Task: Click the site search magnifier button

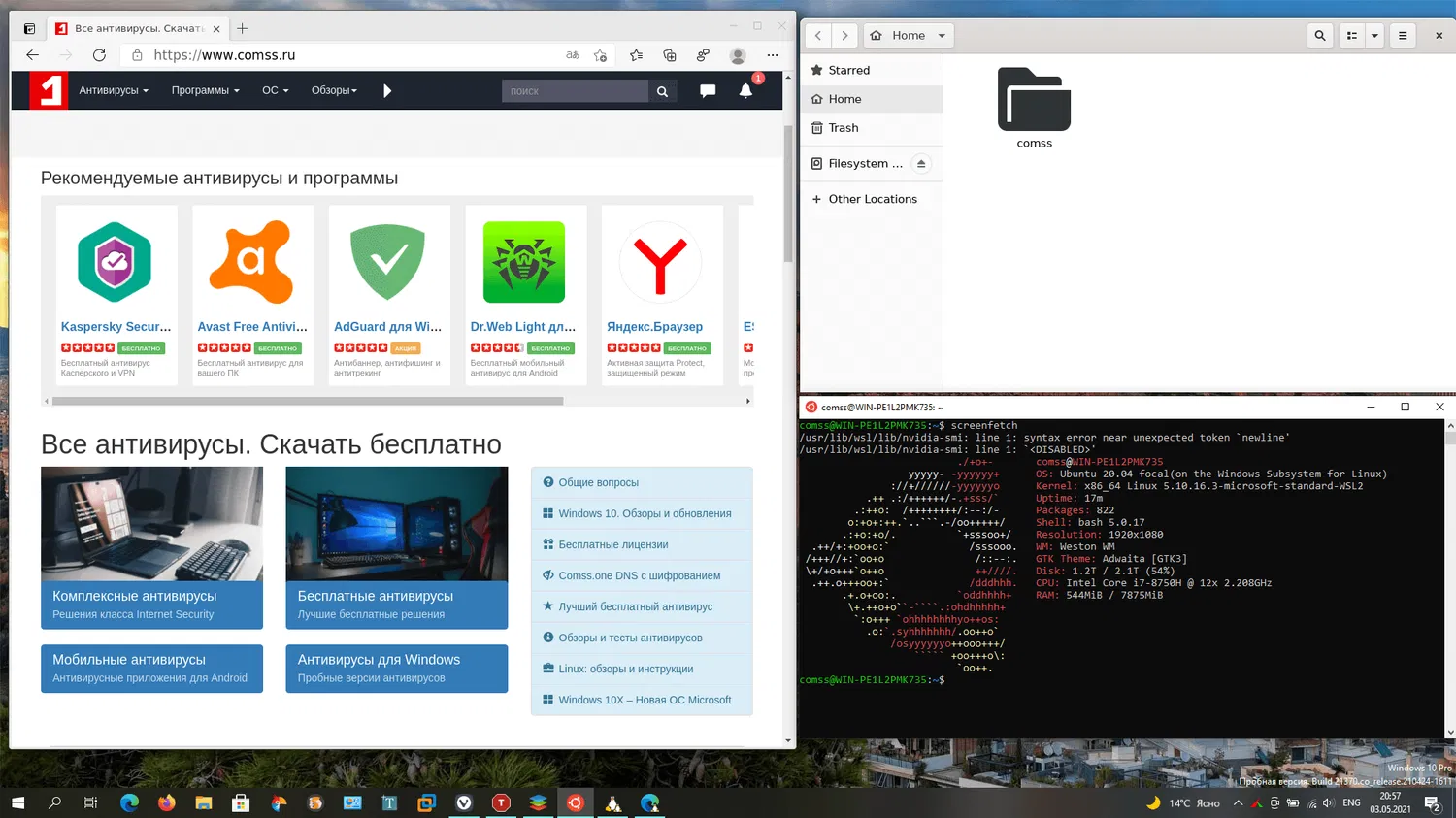Action: pyautogui.click(x=662, y=91)
